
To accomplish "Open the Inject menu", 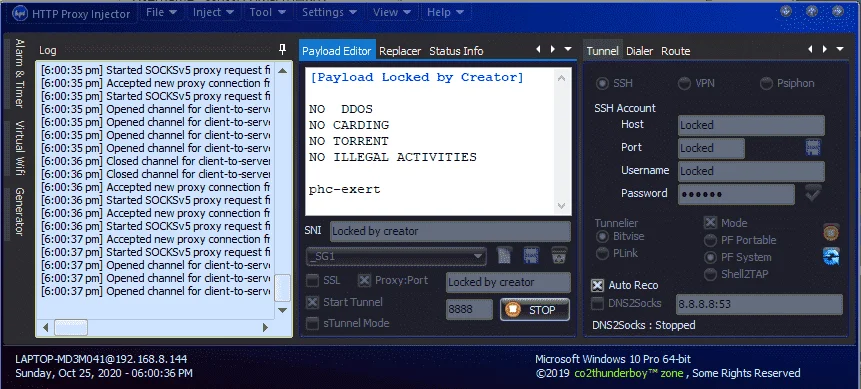I will click(213, 12).
